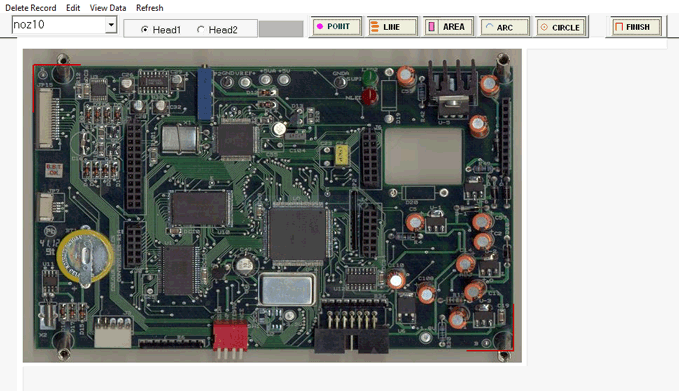Viewport: 679px width, 391px height.
Task: Click the blue potentiometer component on the board
Action: [x=205, y=94]
